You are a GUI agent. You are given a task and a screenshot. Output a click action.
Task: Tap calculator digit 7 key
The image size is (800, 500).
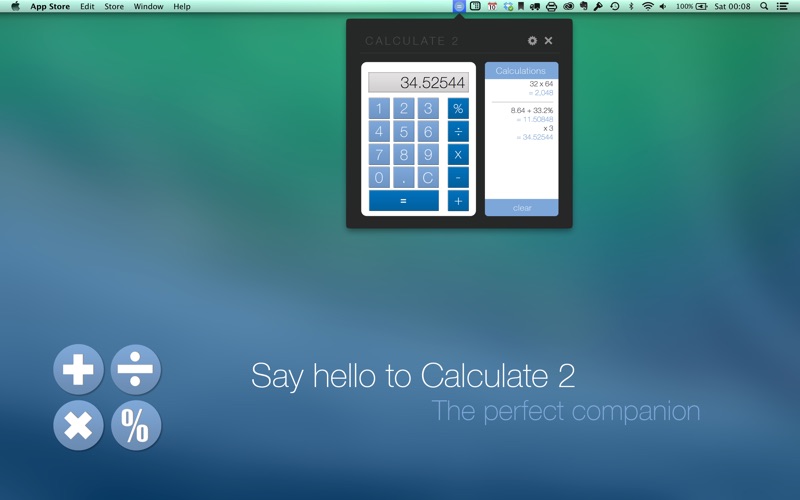(379, 155)
